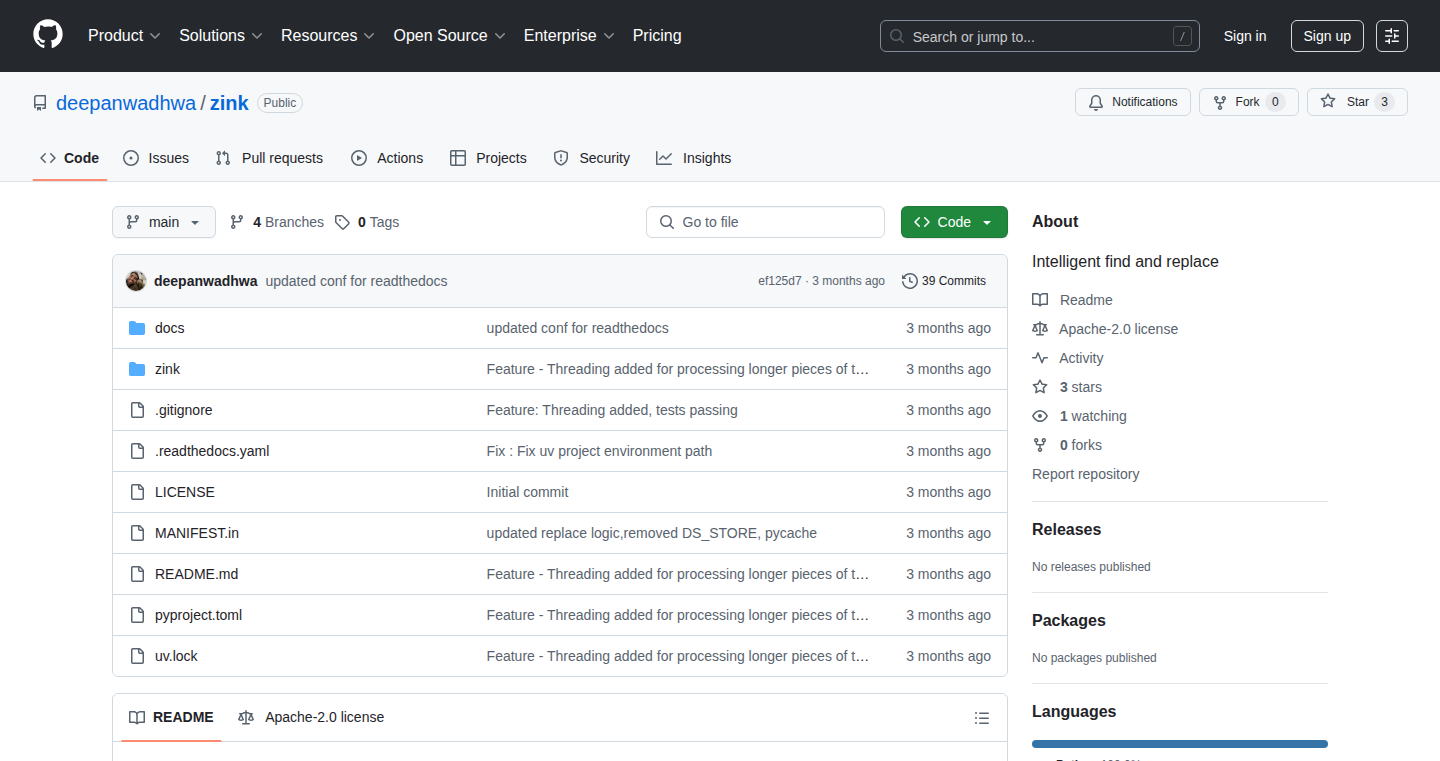The height and width of the screenshot is (761, 1440).
Task: Click Report repository
Action: [x=1086, y=474]
